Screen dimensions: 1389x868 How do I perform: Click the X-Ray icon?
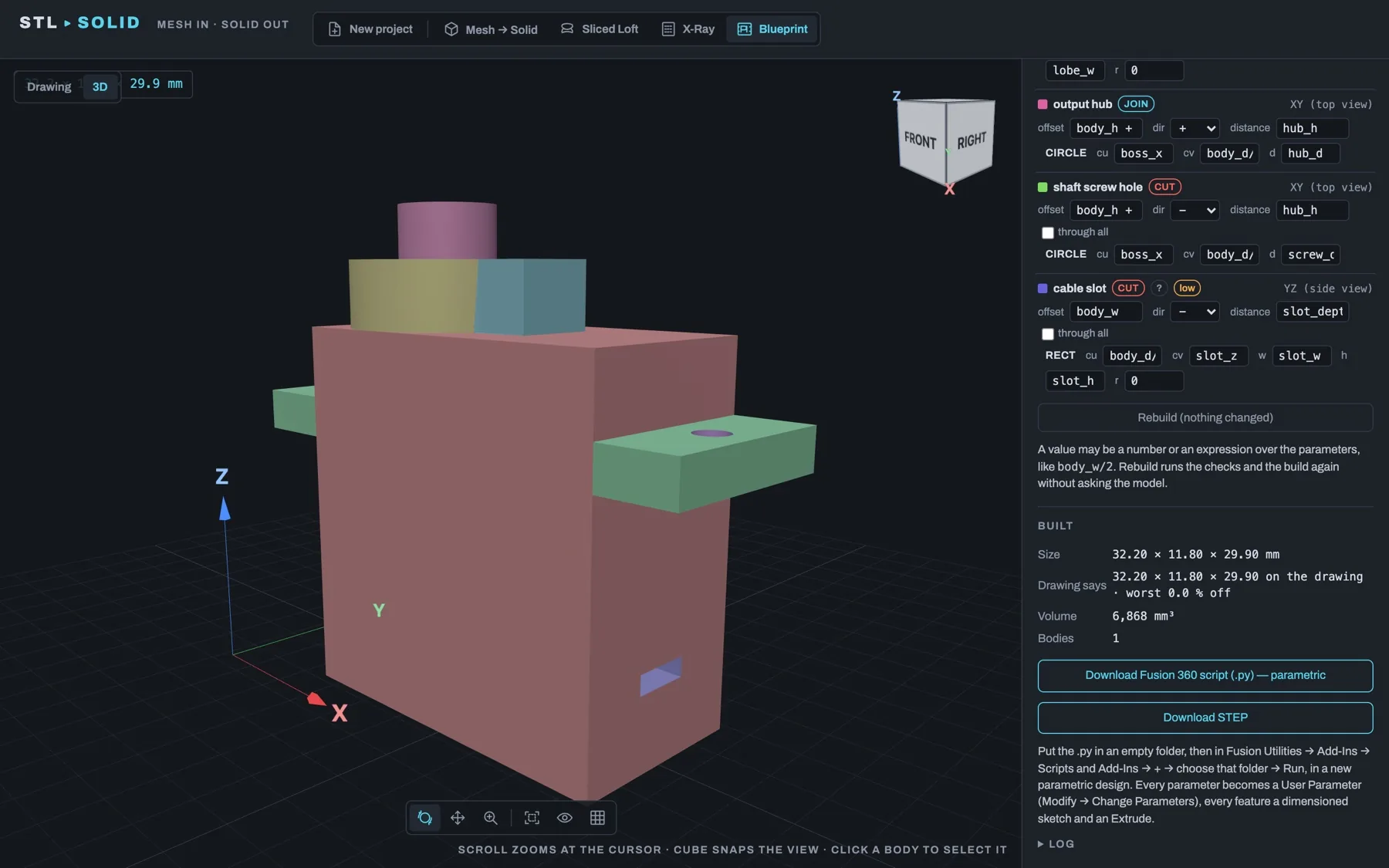pos(668,29)
